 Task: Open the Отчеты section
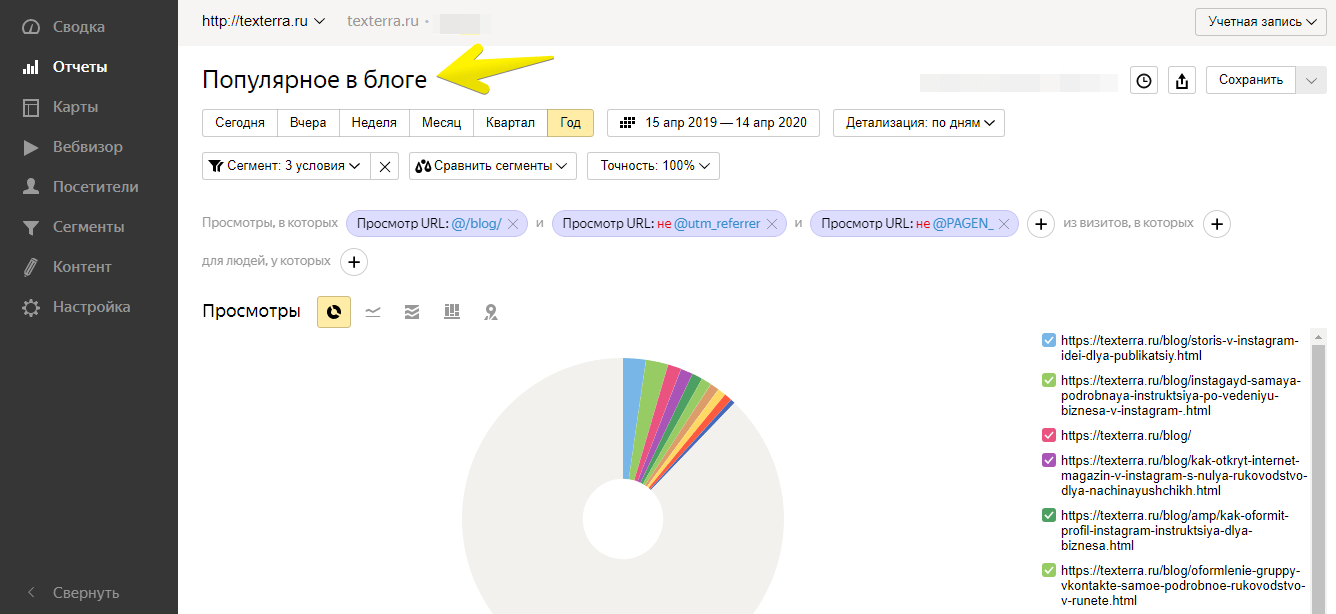point(79,67)
